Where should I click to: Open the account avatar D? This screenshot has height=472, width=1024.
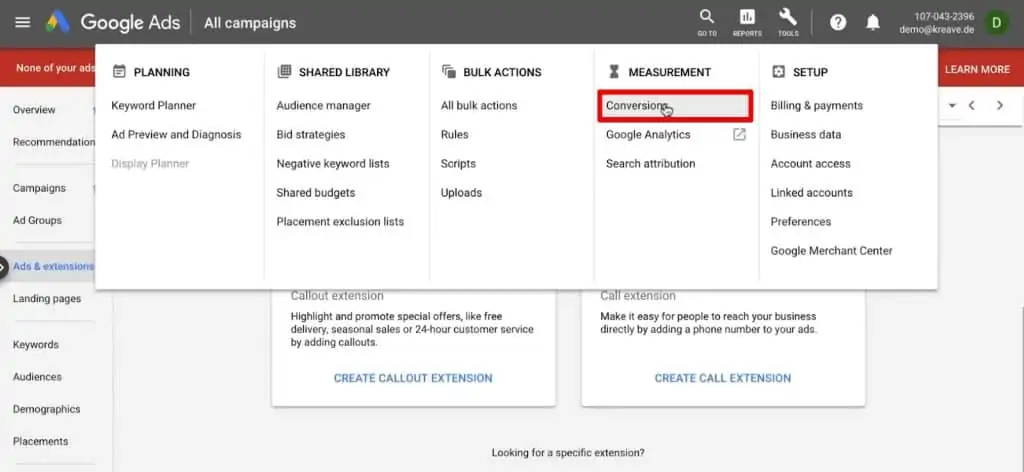click(x=997, y=23)
